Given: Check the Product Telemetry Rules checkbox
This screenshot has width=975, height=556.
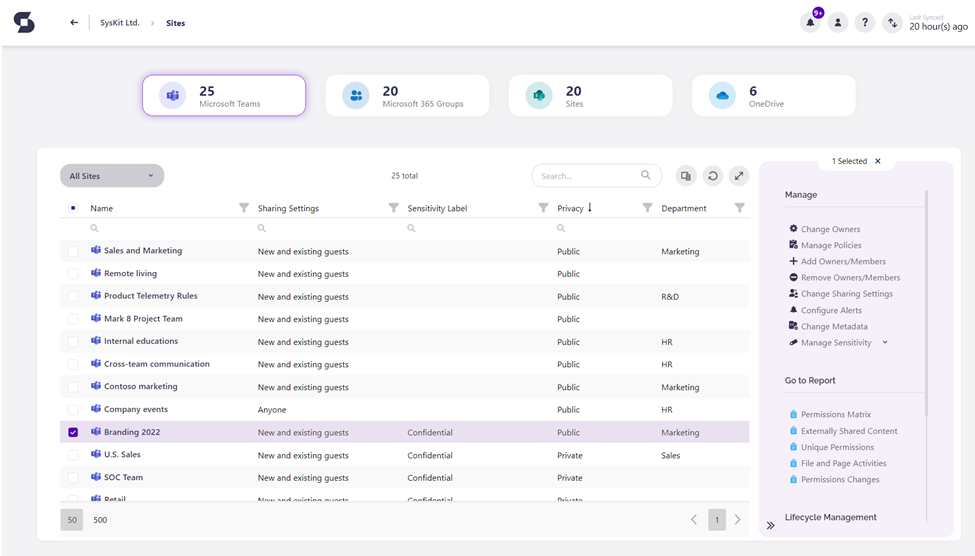Looking at the screenshot, I should click(x=73, y=297).
